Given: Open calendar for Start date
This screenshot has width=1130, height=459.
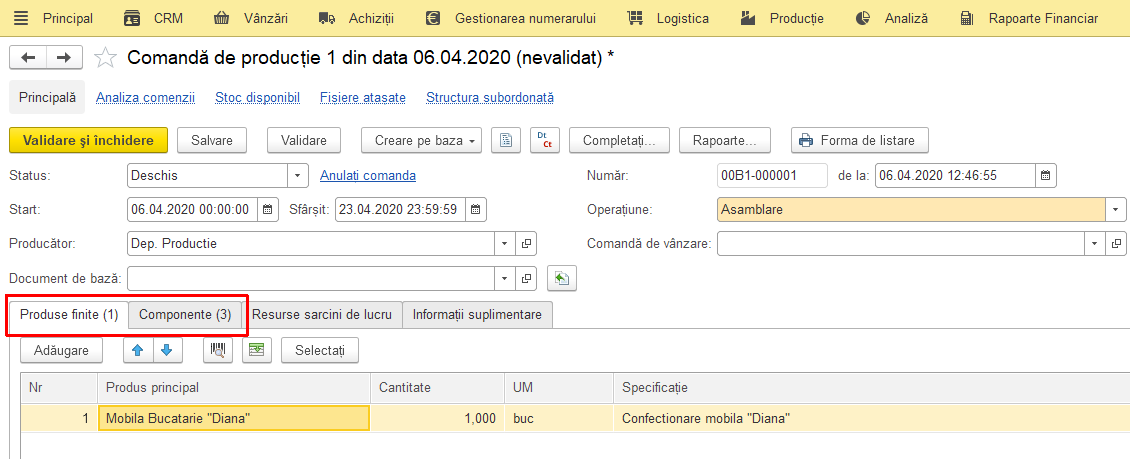Looking at the screenshot, I should click(x=267, y=210).
